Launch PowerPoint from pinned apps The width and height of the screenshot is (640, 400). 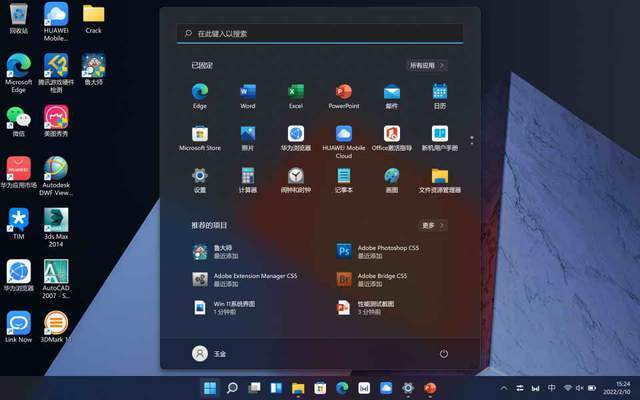[x=344, y=96]
